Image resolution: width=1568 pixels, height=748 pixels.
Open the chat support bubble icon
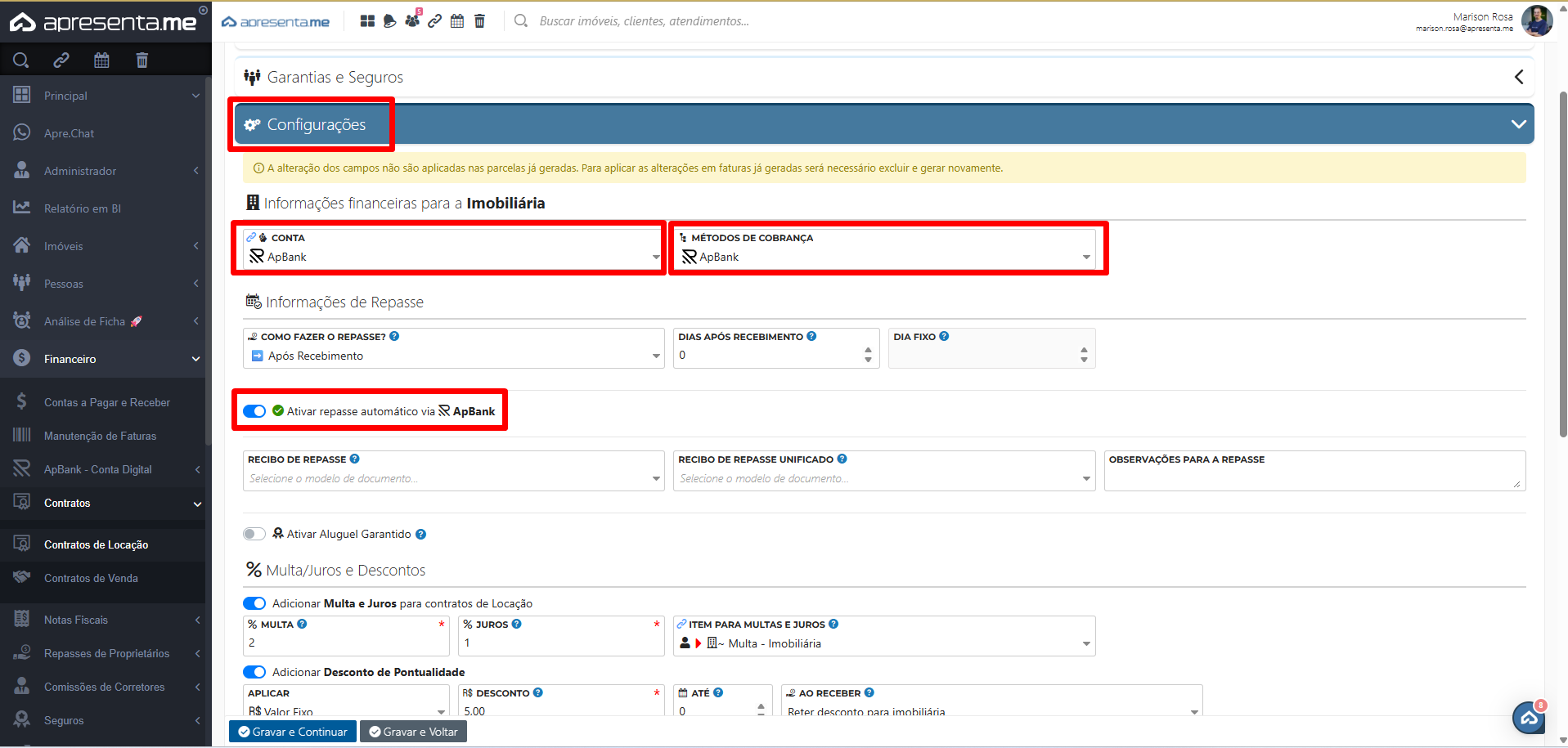click(1528, 718)
